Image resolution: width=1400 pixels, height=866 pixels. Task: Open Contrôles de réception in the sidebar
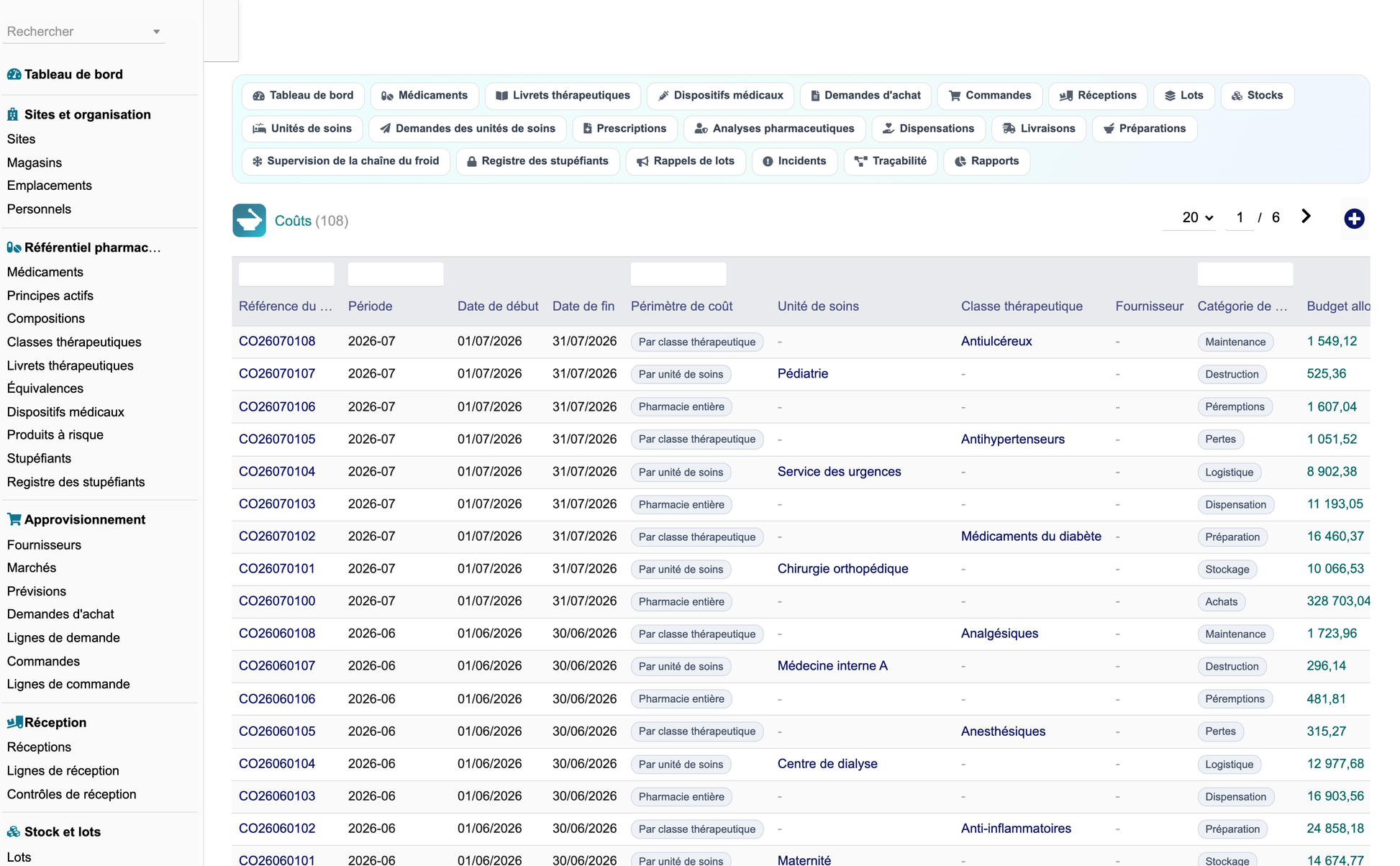[x=72, y=794]
